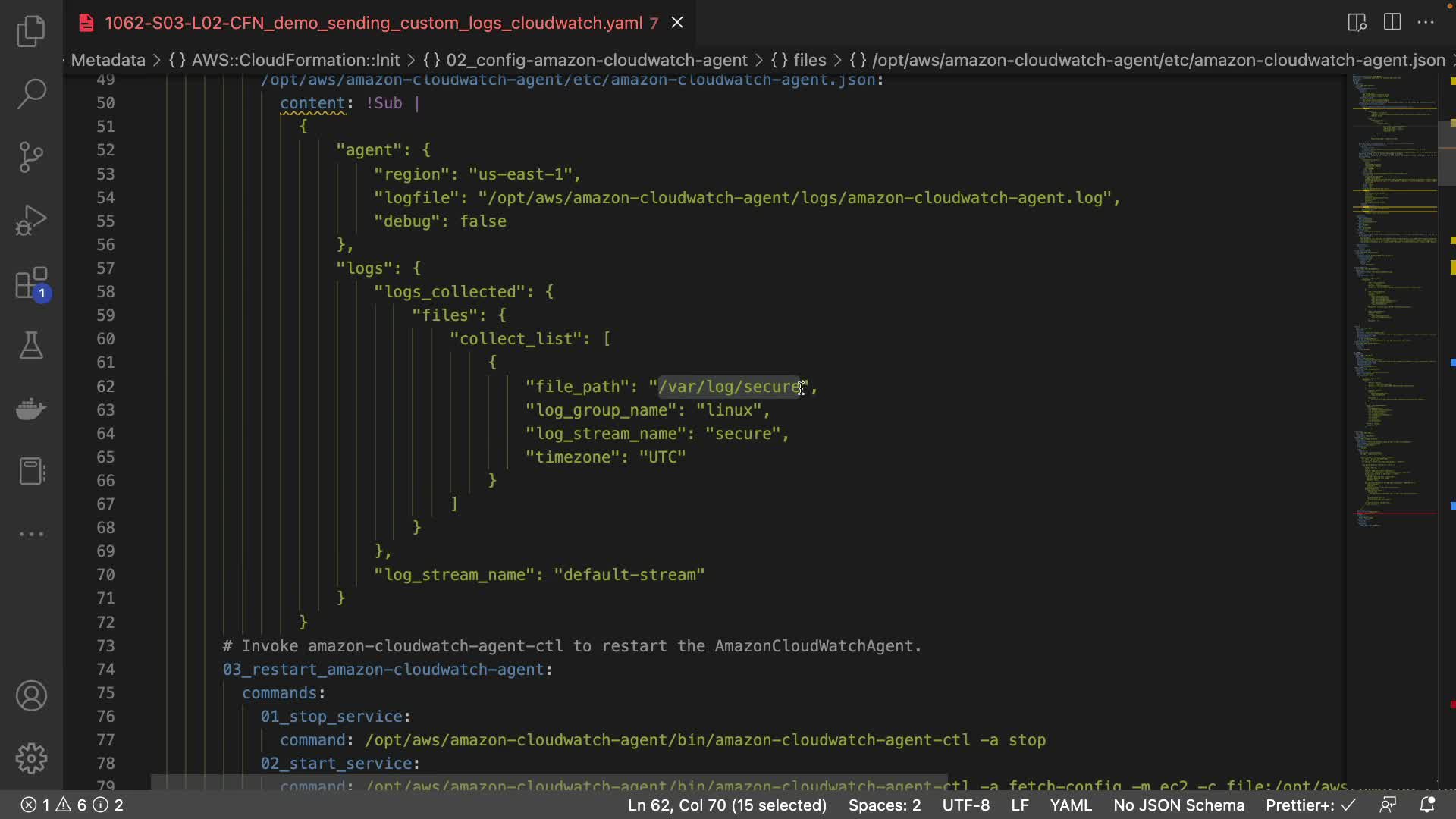Viewport: 1456px width, 819px height.
Task: Change indentation via Spaces: 2
Action: (x=884, y=805)
